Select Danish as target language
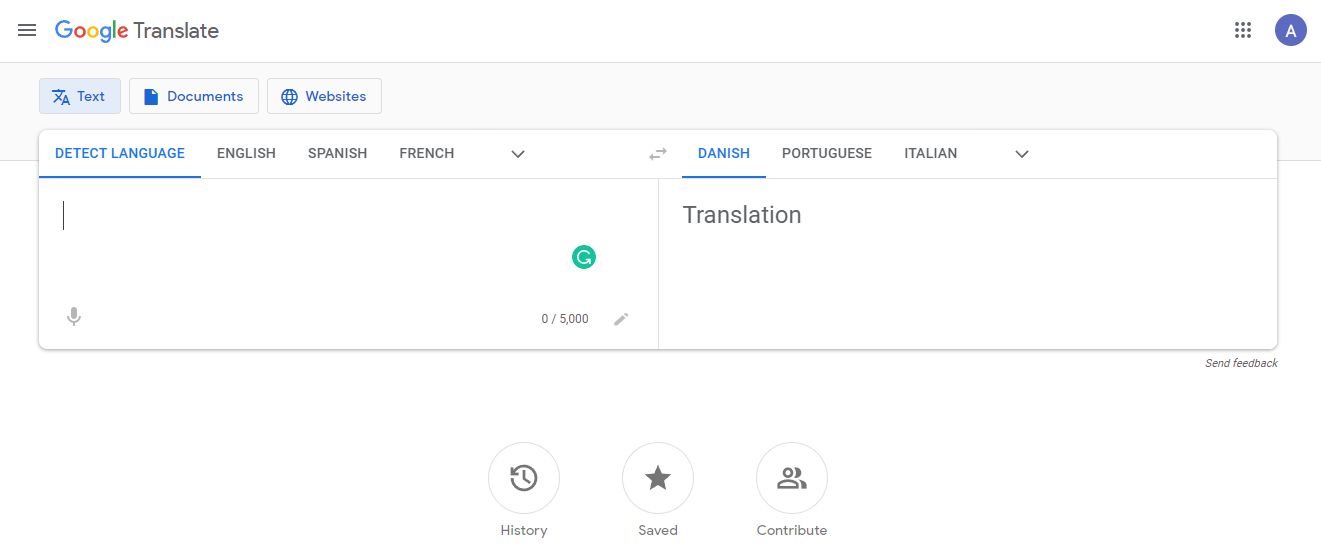 [724, 154]
